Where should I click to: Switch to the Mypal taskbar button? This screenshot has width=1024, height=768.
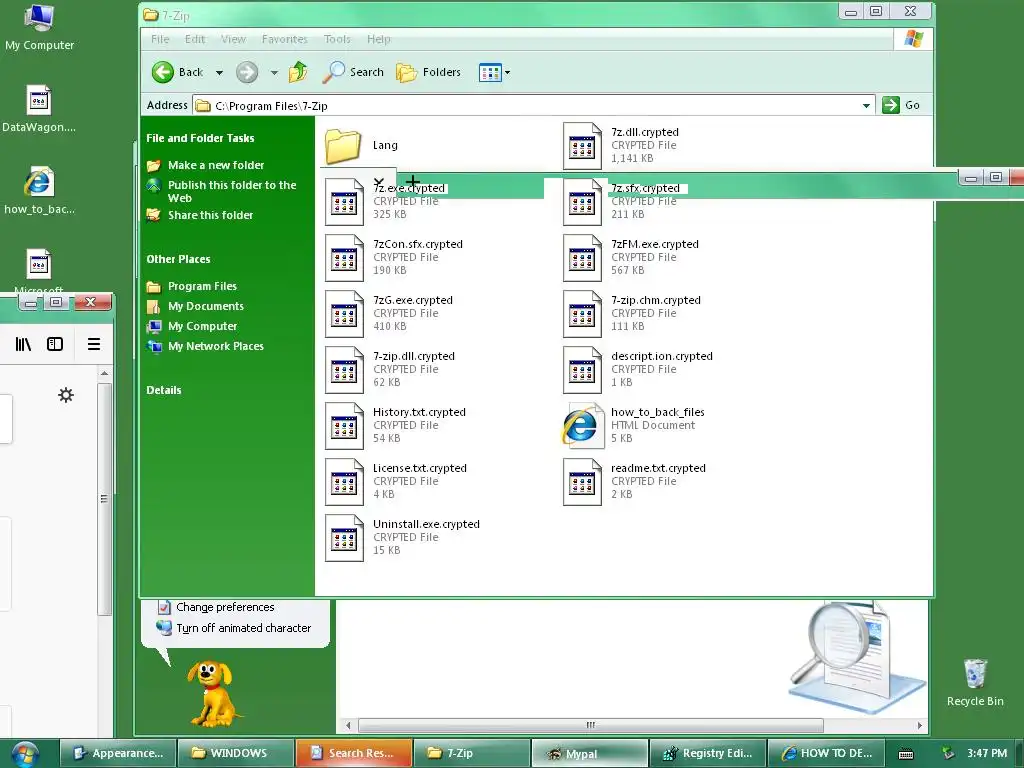click(589, 753)
